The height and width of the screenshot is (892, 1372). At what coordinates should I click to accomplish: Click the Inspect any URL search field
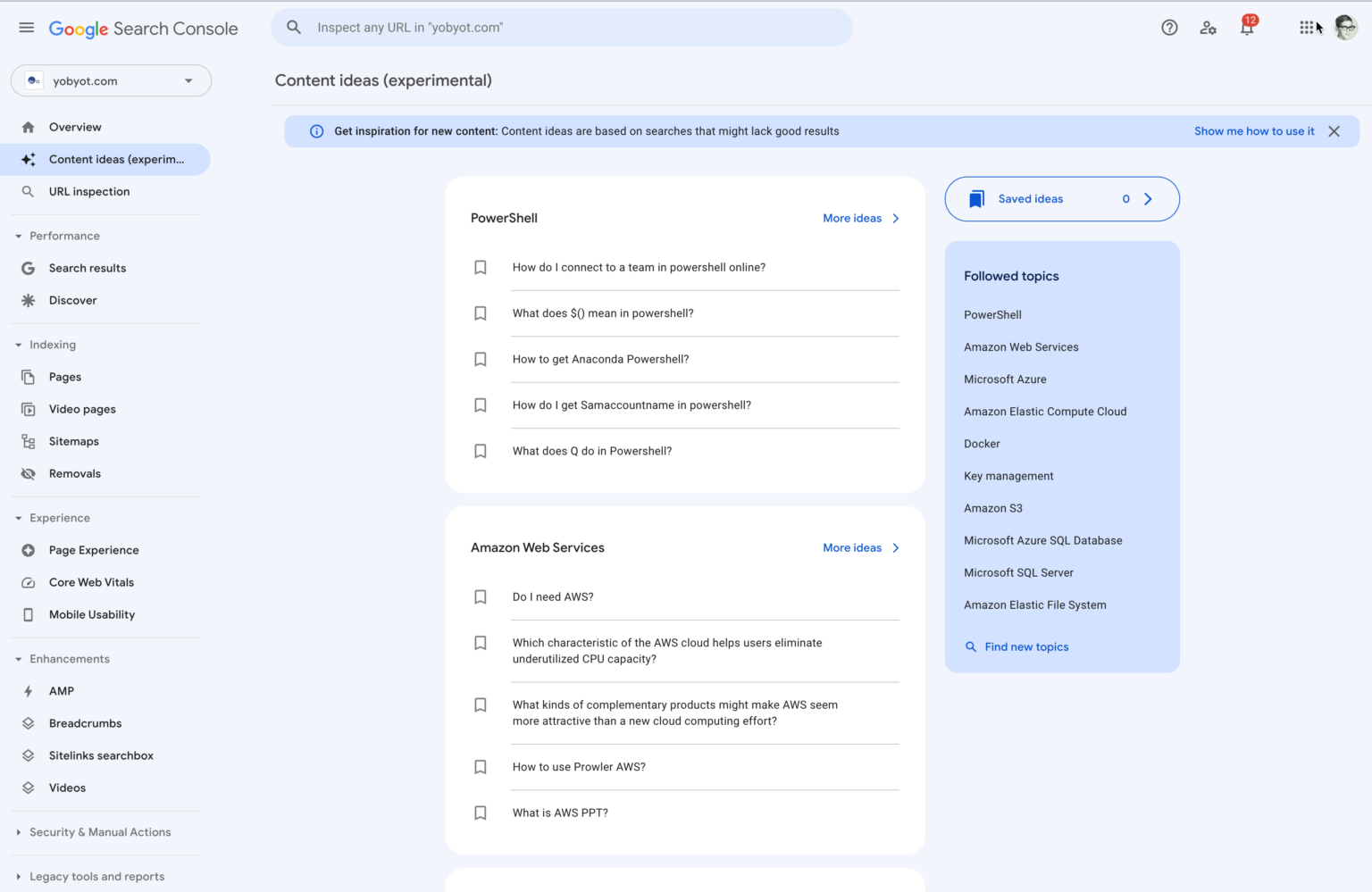click(562, 28)
